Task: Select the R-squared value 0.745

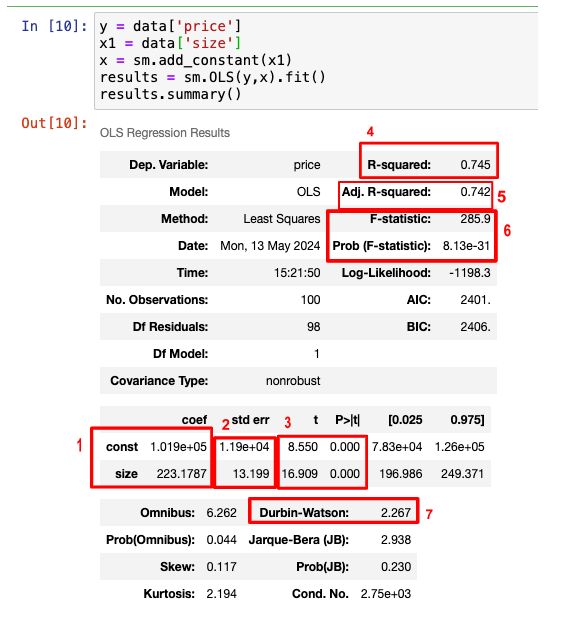Action: pos(475,165)
